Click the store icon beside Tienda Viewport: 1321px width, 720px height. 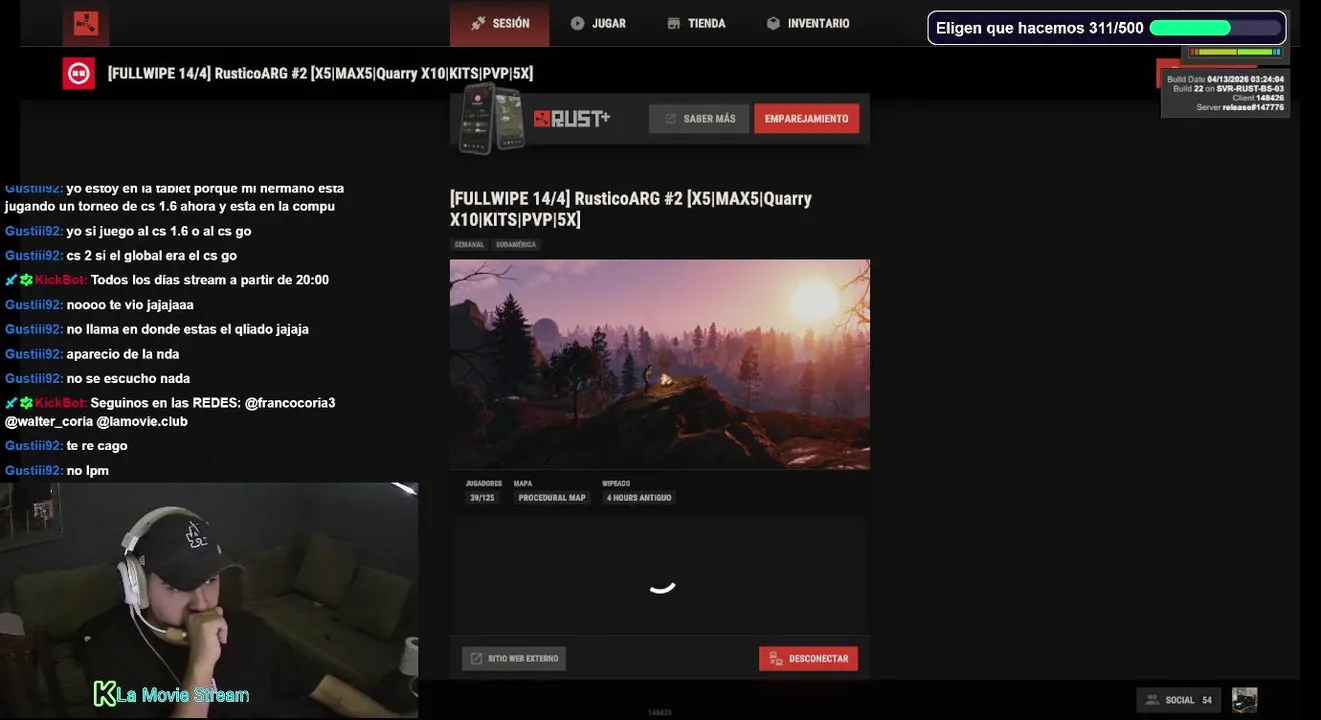tap(674, 23)
